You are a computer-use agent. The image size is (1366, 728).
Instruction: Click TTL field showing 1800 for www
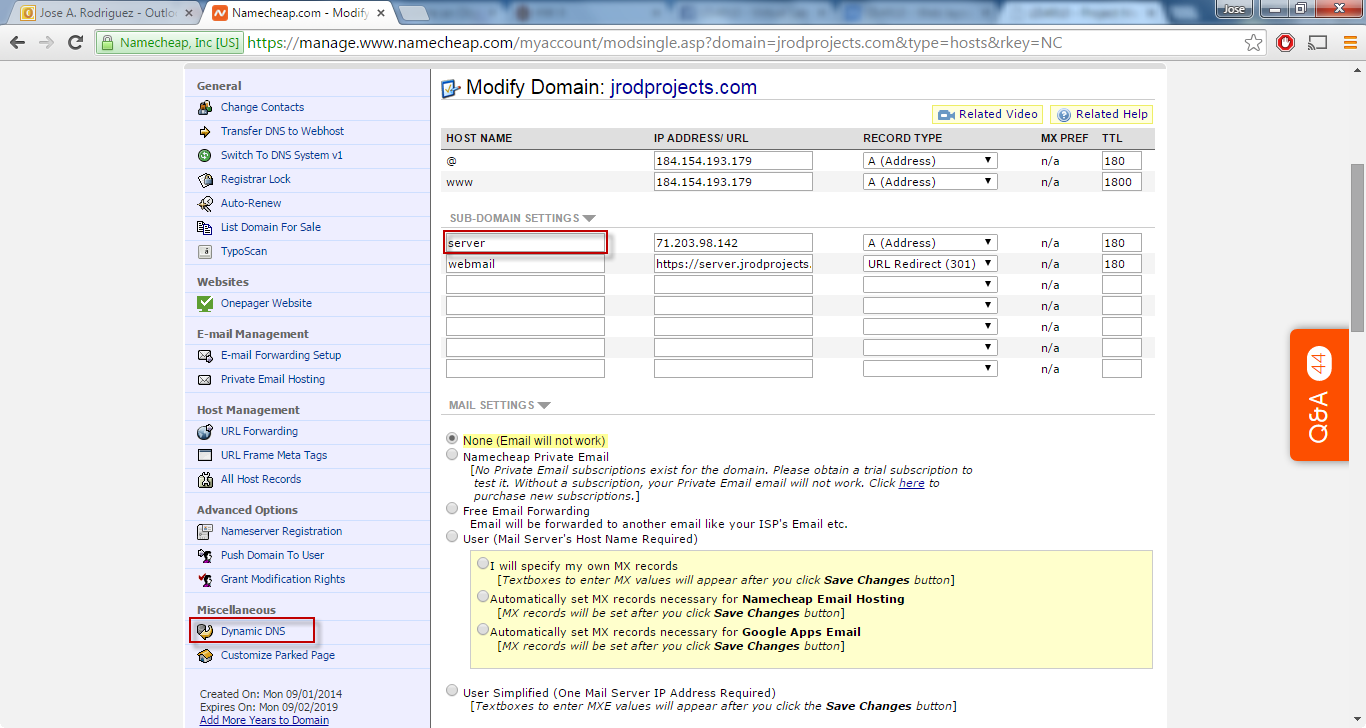tap(1121, 182)
